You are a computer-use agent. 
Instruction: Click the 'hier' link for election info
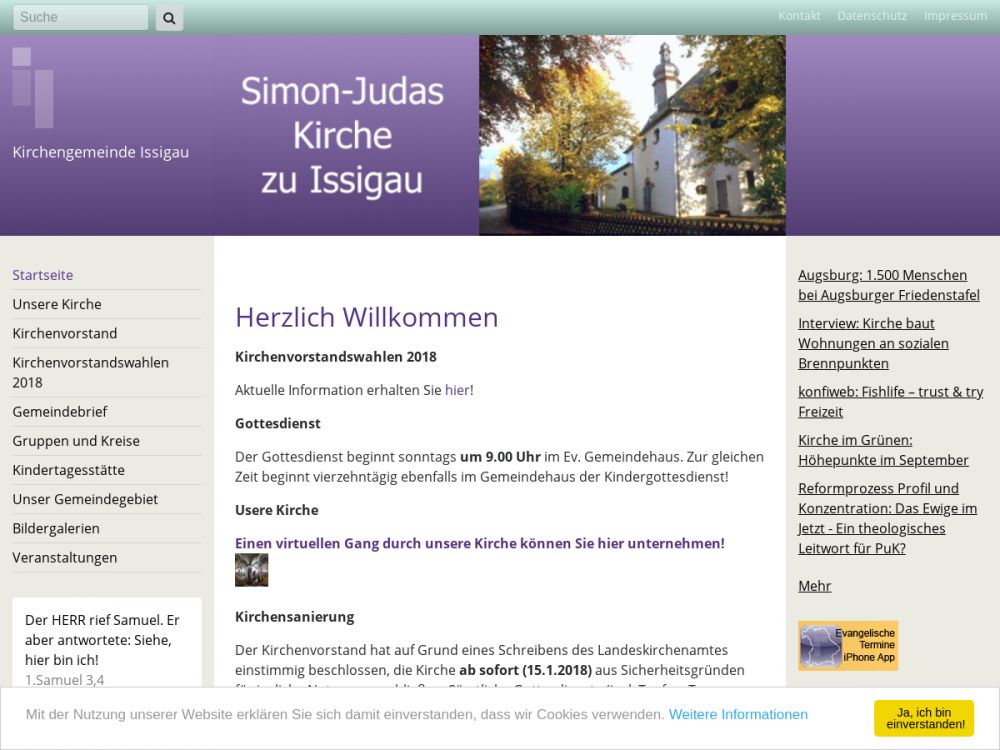[457, 390]
